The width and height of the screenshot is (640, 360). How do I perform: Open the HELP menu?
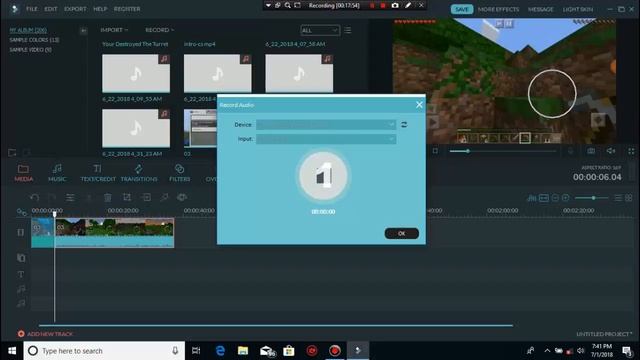[x=100, y=9]
